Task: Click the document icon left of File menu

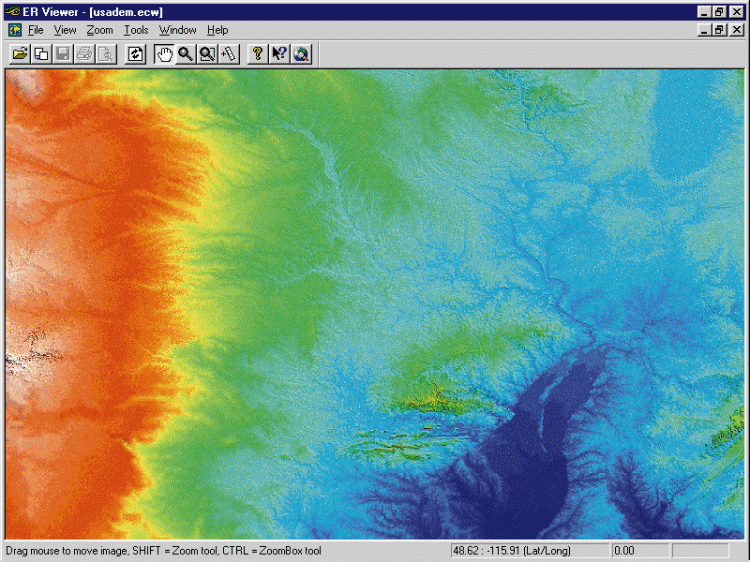Action: point(15,30)
